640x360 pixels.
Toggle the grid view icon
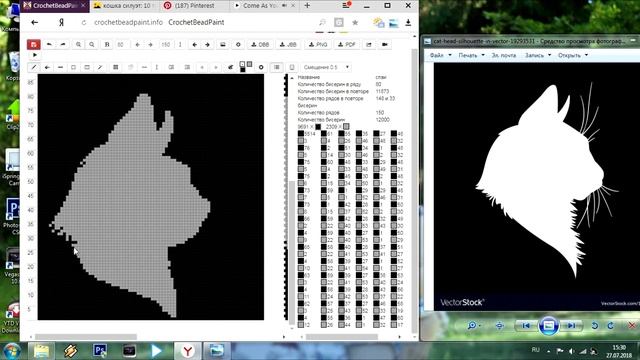click(x=116, y=67)
